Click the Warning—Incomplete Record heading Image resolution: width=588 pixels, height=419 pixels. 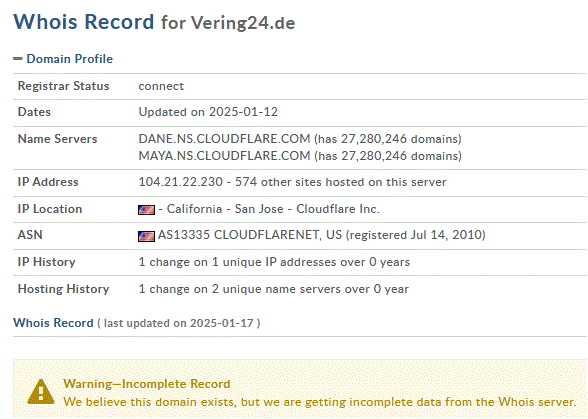pyautogui.click(x=147, y=384)
